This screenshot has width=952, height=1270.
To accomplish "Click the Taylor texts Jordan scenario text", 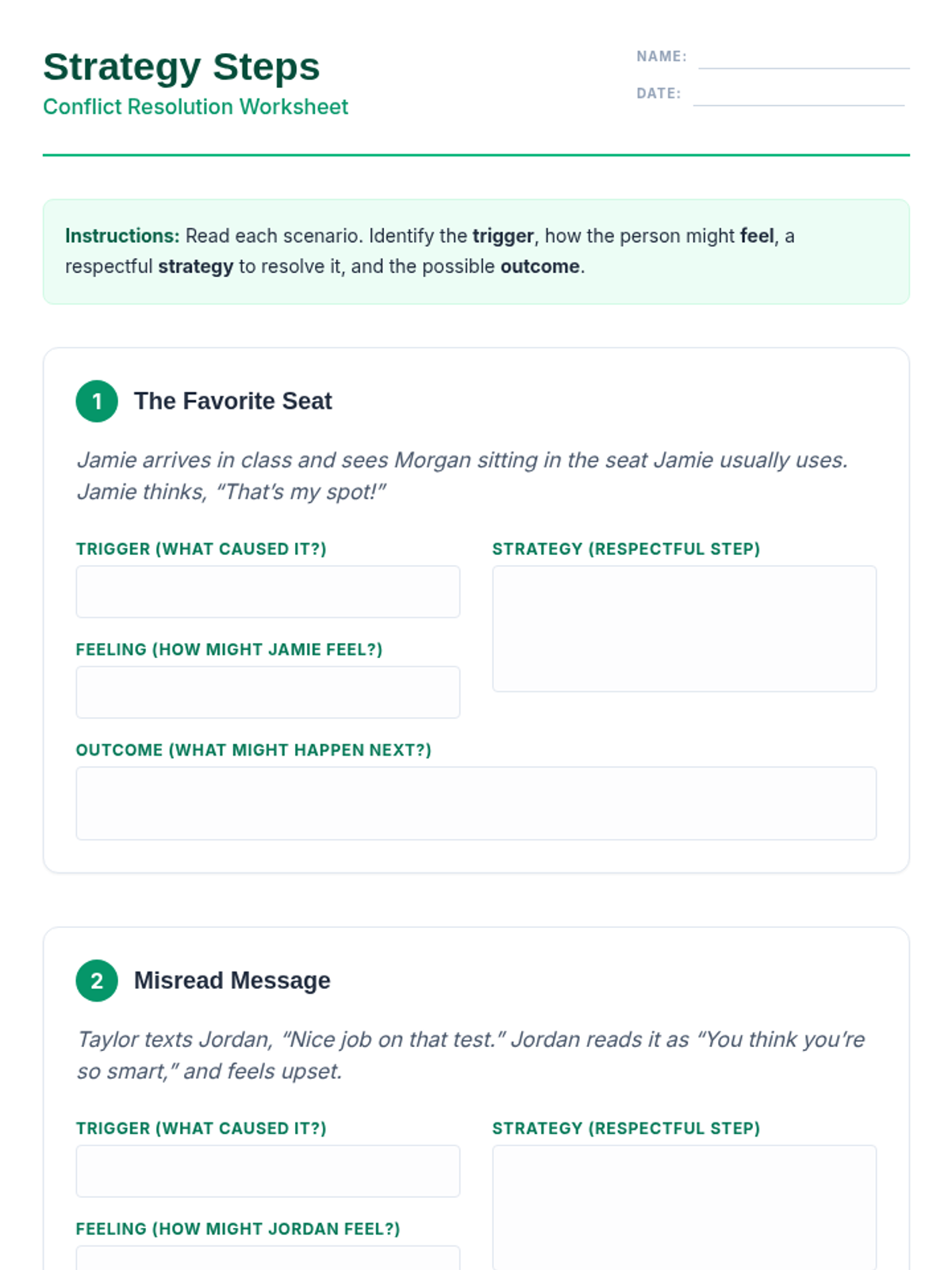I will (x=470, y=1055).
